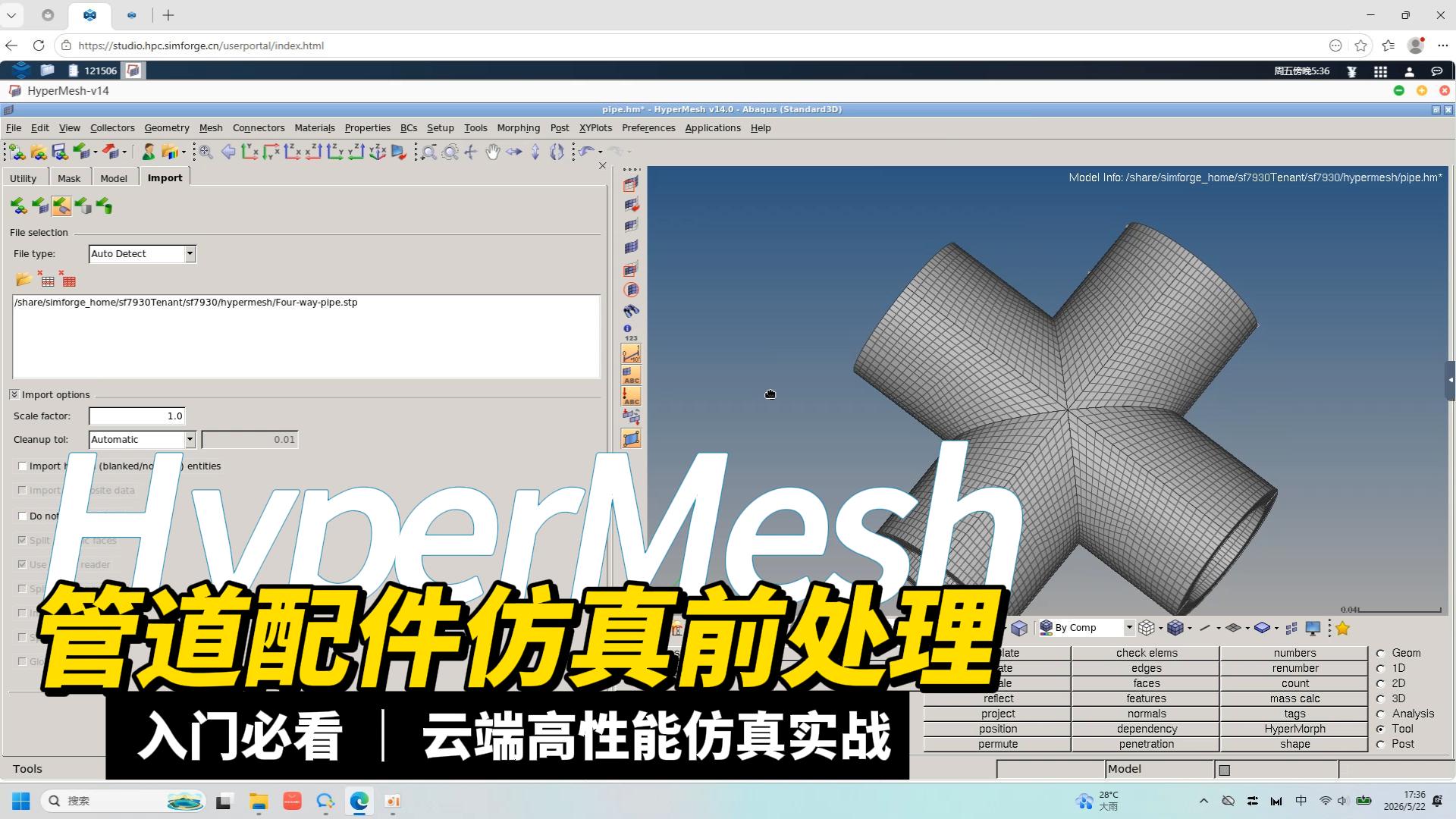Open the Undo history dropdown arrow
This screenshot has height=819, width=1456.
tap(600, 152)
